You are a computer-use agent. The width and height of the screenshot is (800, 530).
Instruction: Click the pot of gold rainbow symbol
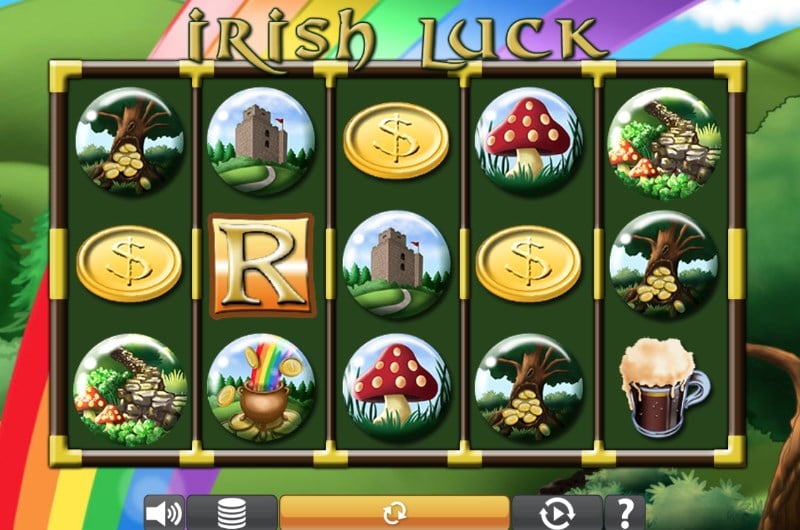[x=262, y=388]
